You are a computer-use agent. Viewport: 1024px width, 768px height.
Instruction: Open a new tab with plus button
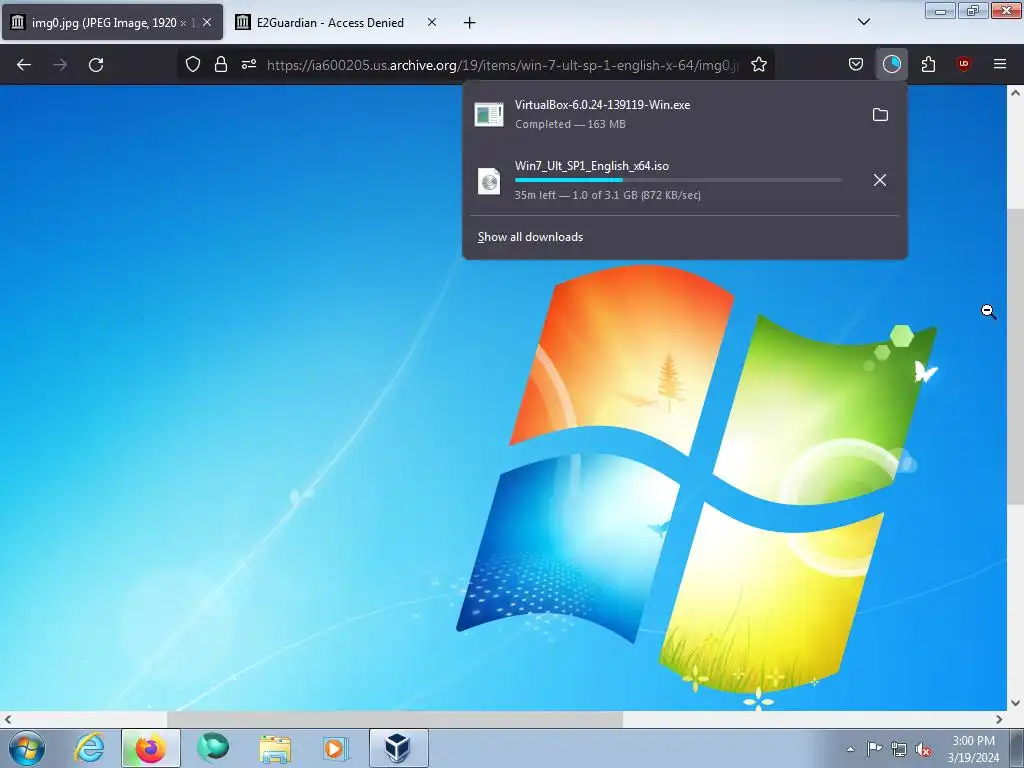(469, 23)
